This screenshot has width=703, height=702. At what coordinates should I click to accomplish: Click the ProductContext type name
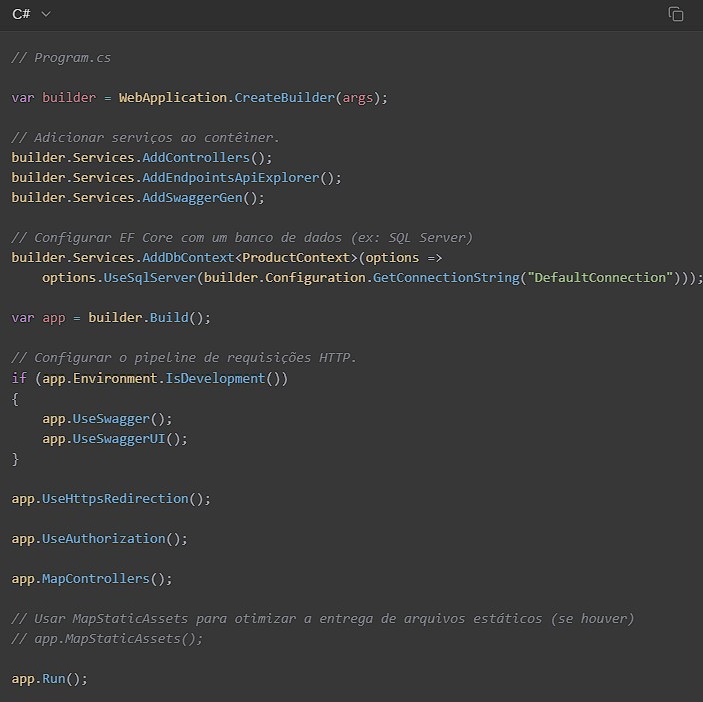coord(296,258)
